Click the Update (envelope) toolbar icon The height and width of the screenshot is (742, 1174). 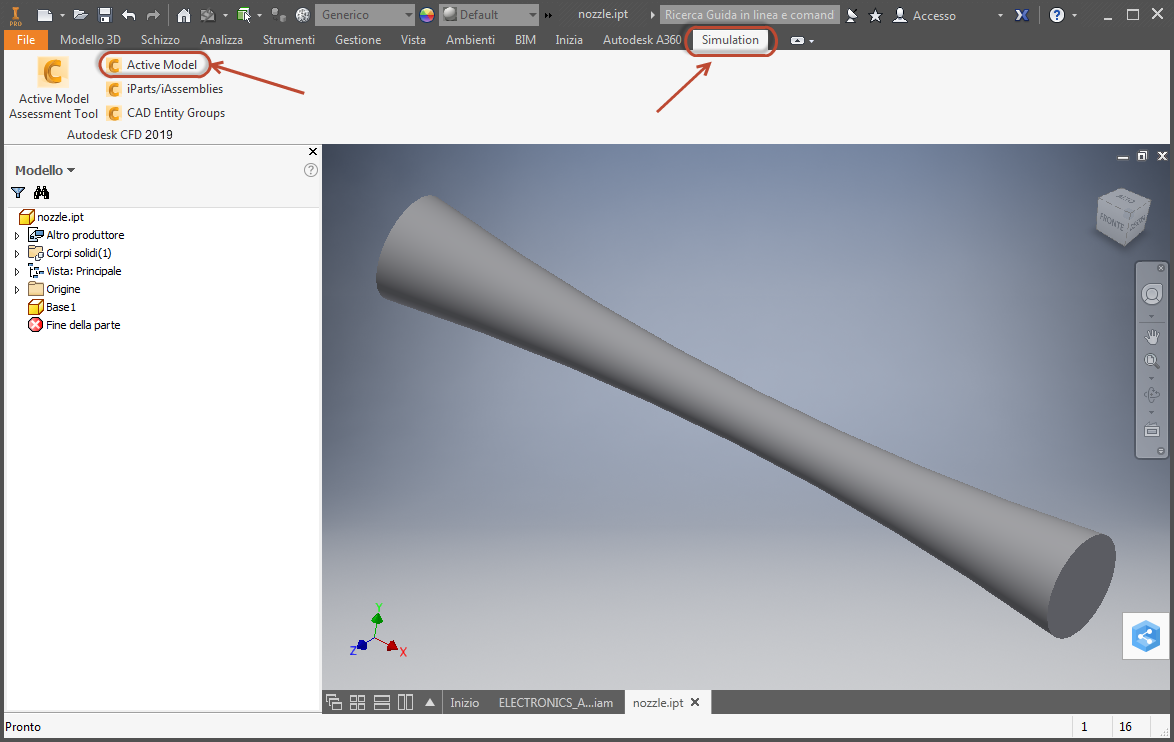pos(207,15)
